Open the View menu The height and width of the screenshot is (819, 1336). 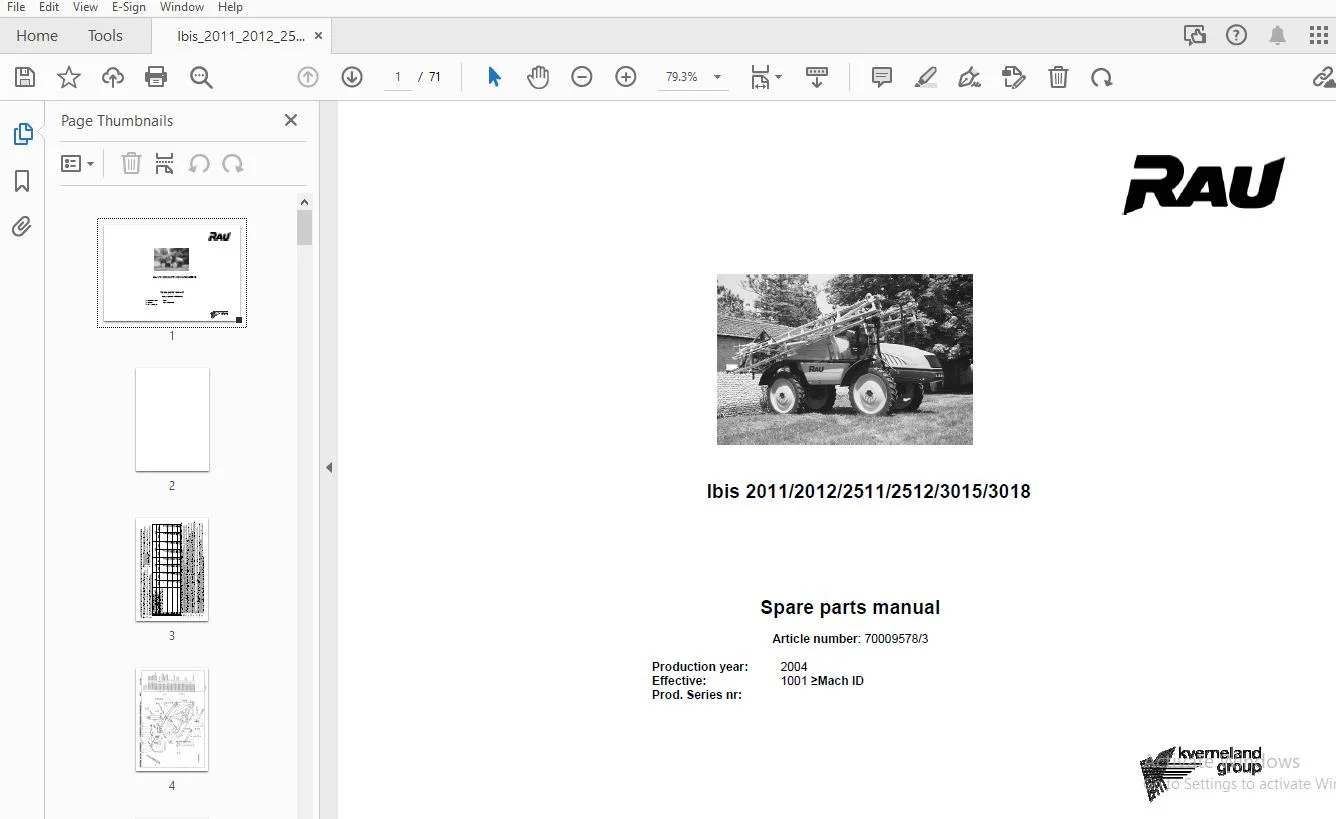[x=85, y=7]
